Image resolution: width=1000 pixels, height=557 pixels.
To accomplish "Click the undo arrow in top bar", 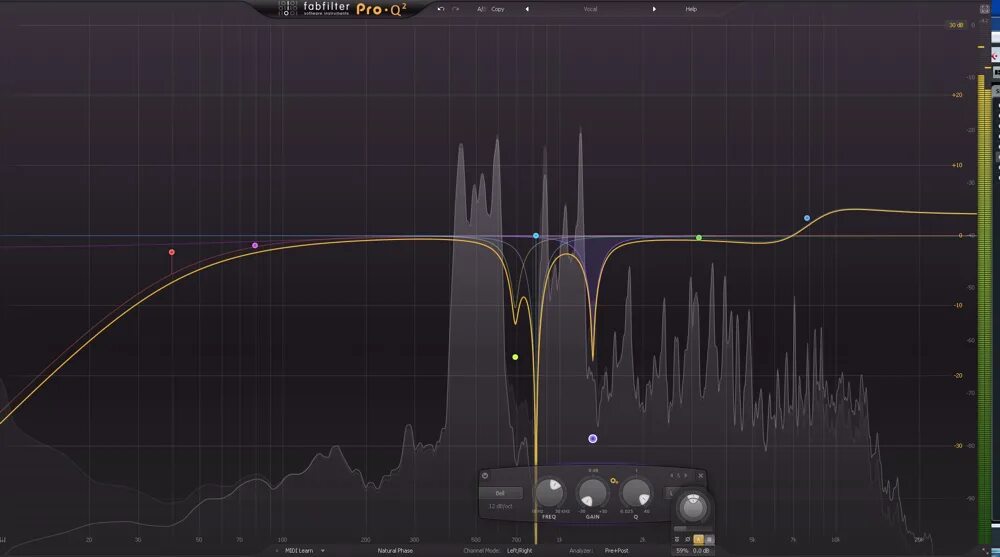I will pyautogui.click(x=441, y=9).
